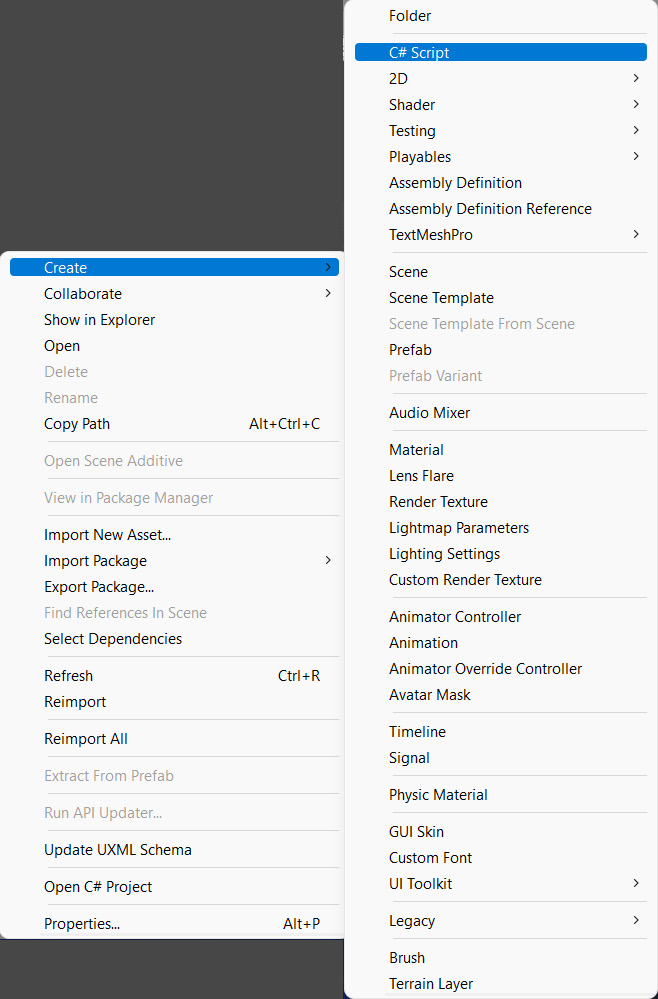
Task: Create a new Brush
Action: [x=501, y=958]
